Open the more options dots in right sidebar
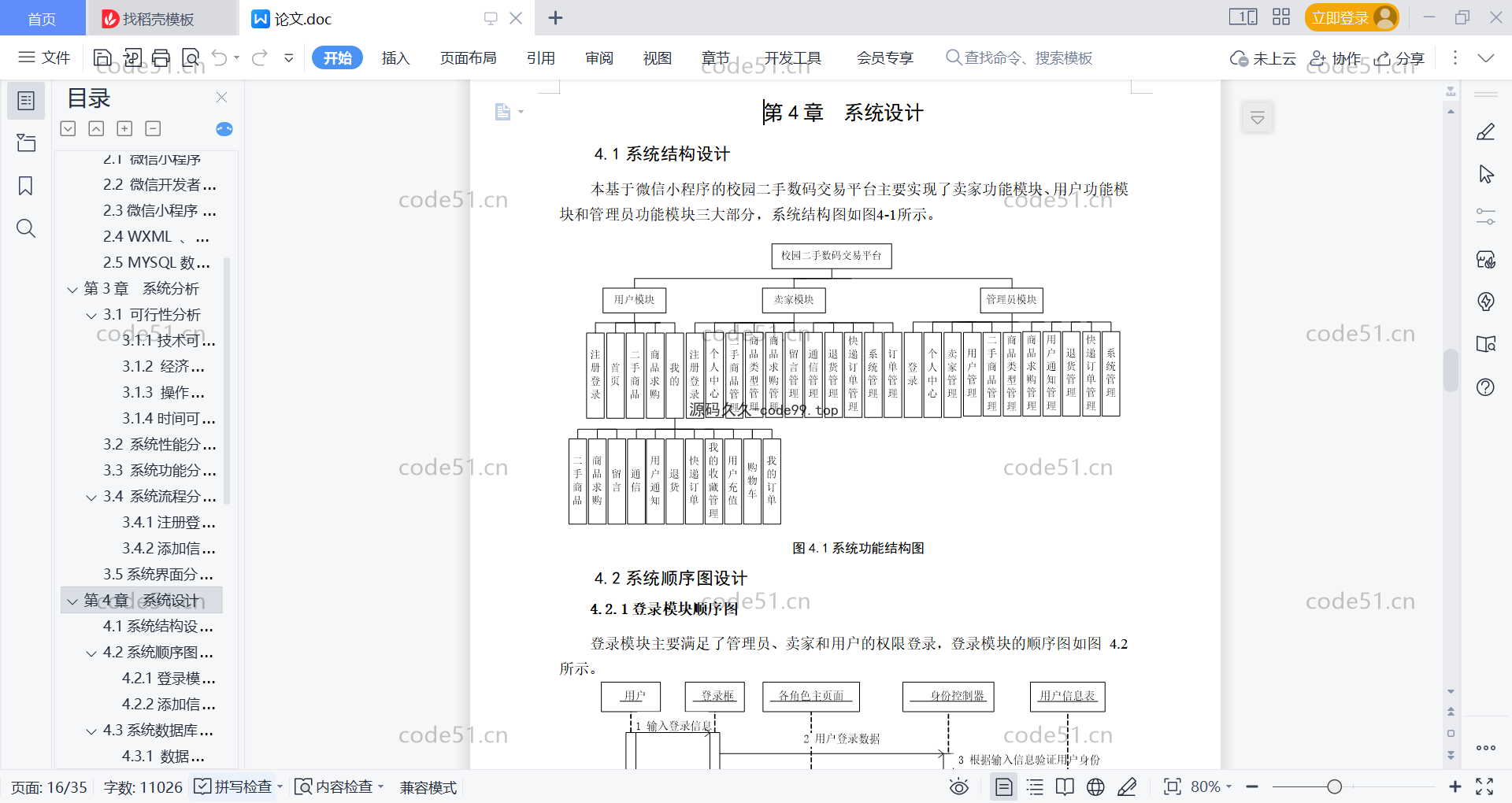1512x803 pixels. (x=1486, y=748)
